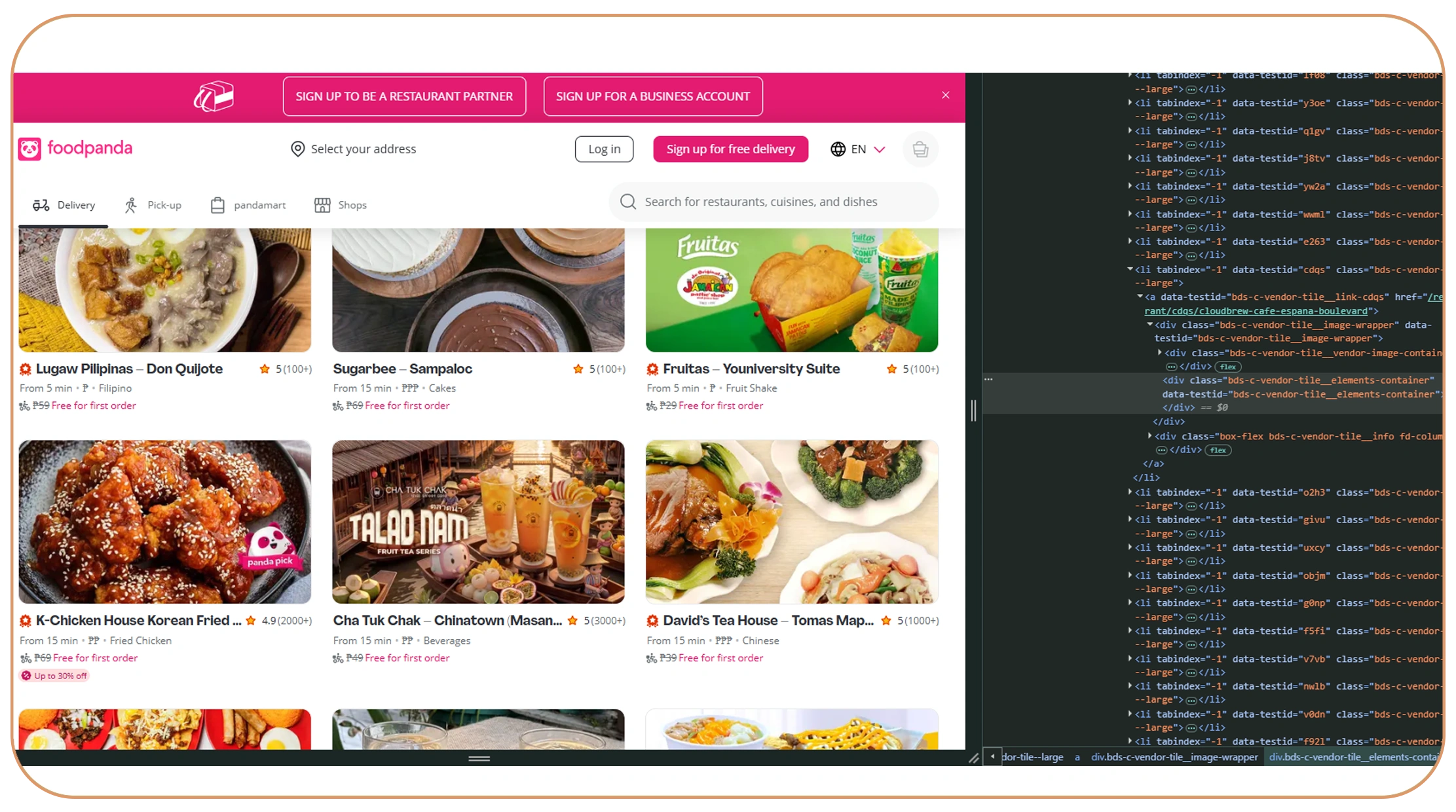
Task: Click the David's Tea House food image
Action: click(x=792, y=522)
